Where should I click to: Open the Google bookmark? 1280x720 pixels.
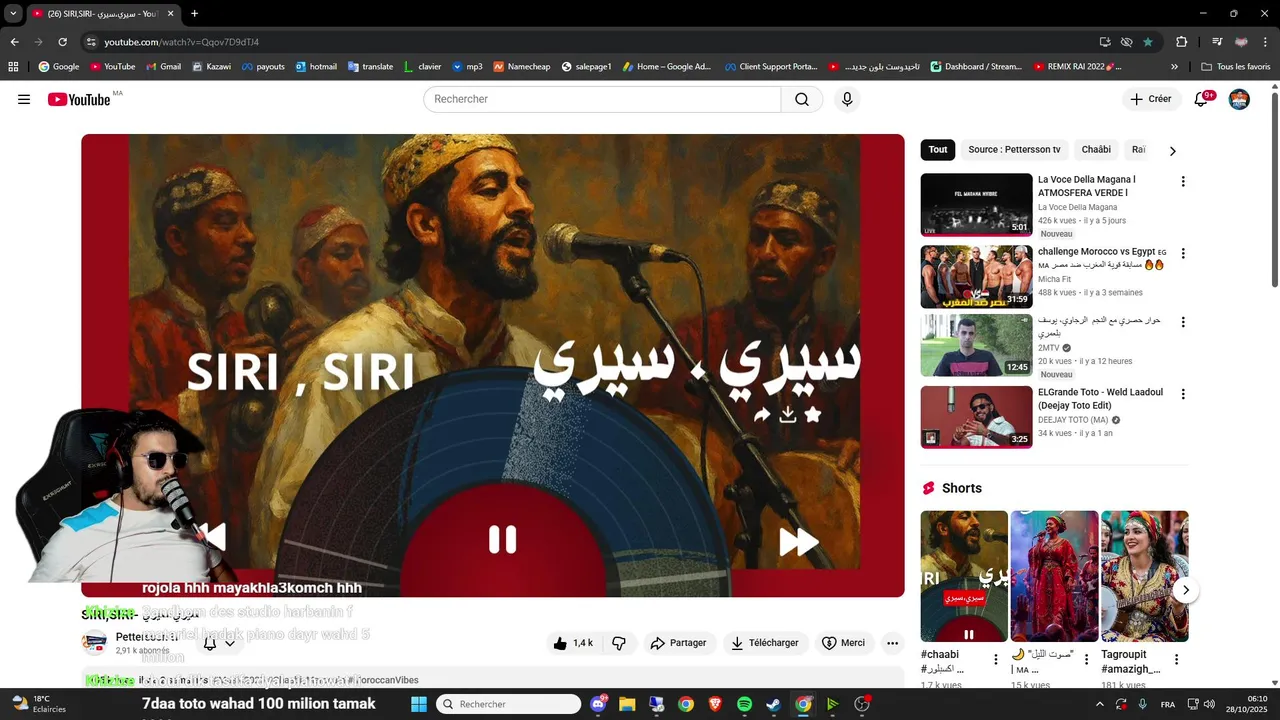[x=59, y=67]
